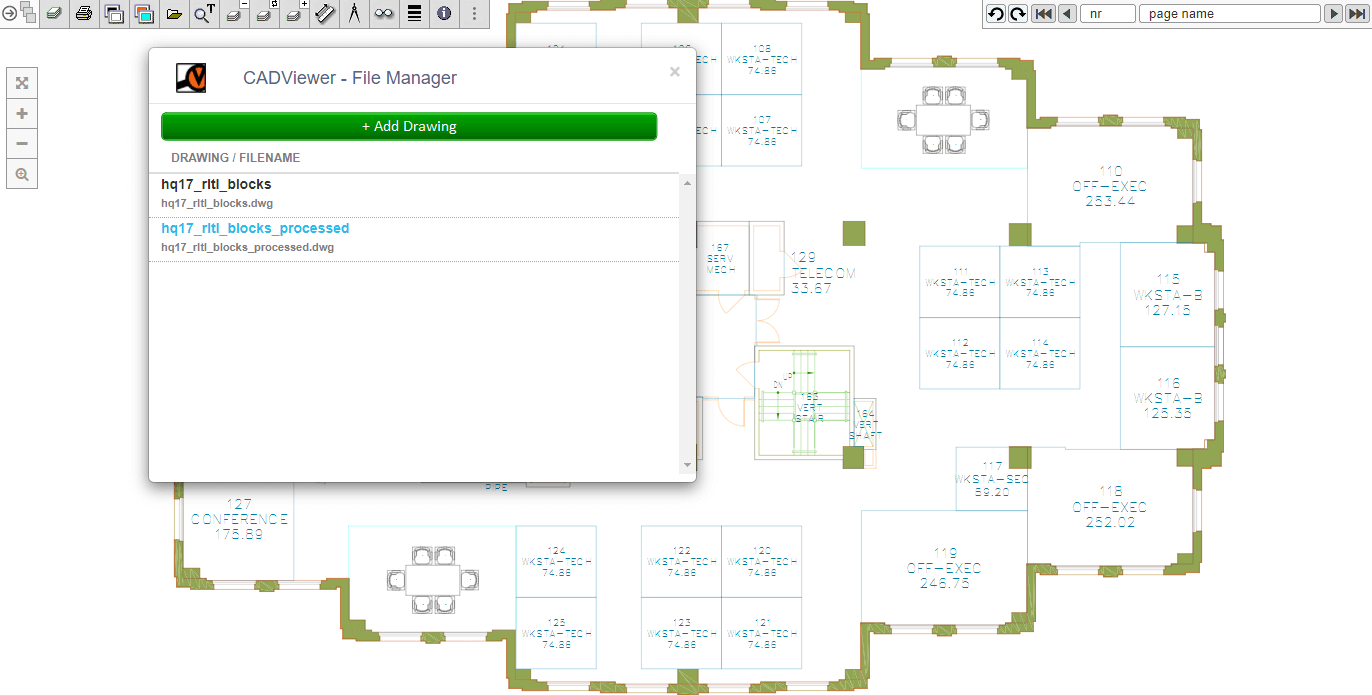The height and width of the screenshot is (696, 1372).
Task: Click the green Add Drawing button
Action: [408, 126]
